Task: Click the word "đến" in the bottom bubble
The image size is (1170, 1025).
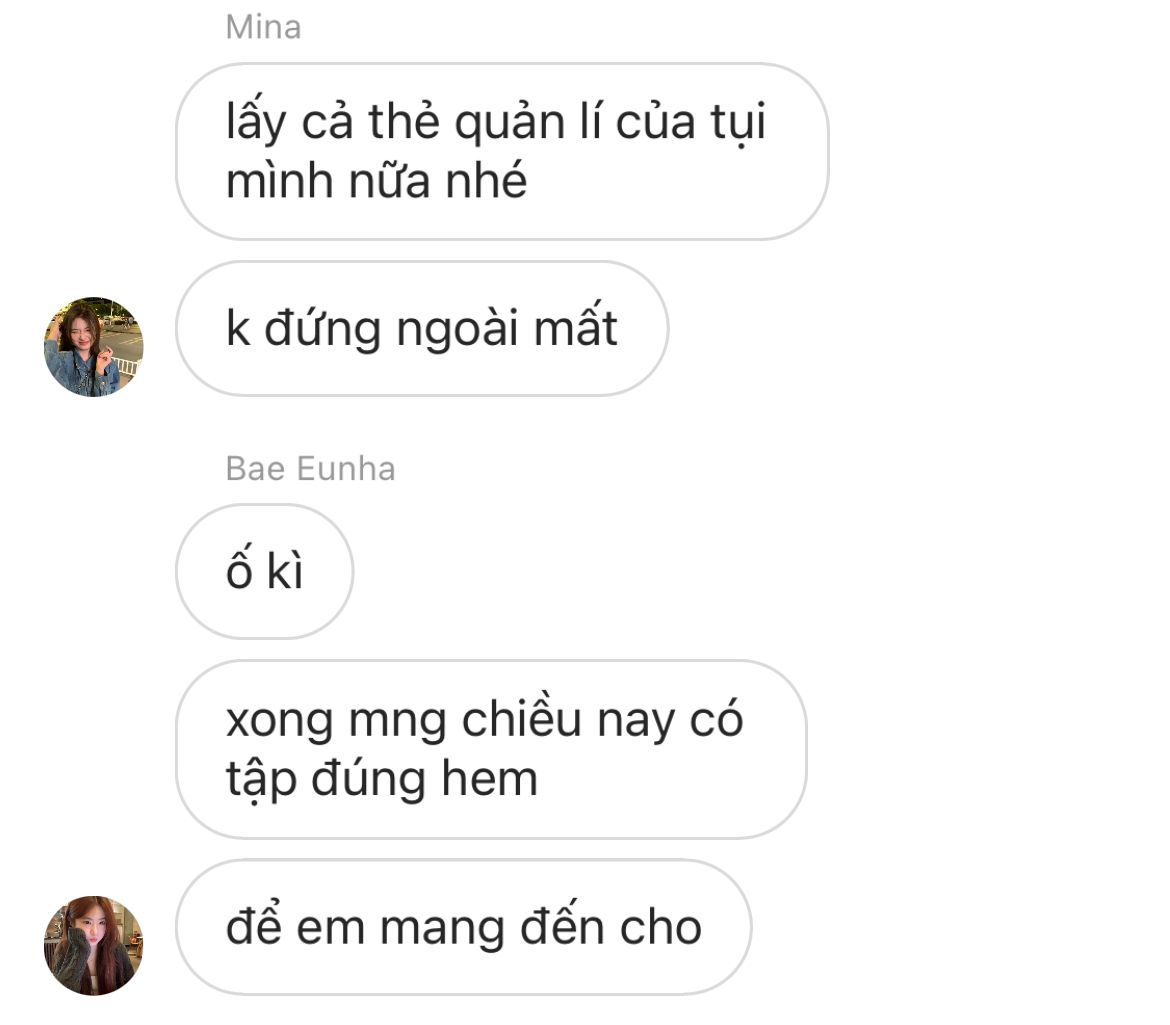Action: 562,925
